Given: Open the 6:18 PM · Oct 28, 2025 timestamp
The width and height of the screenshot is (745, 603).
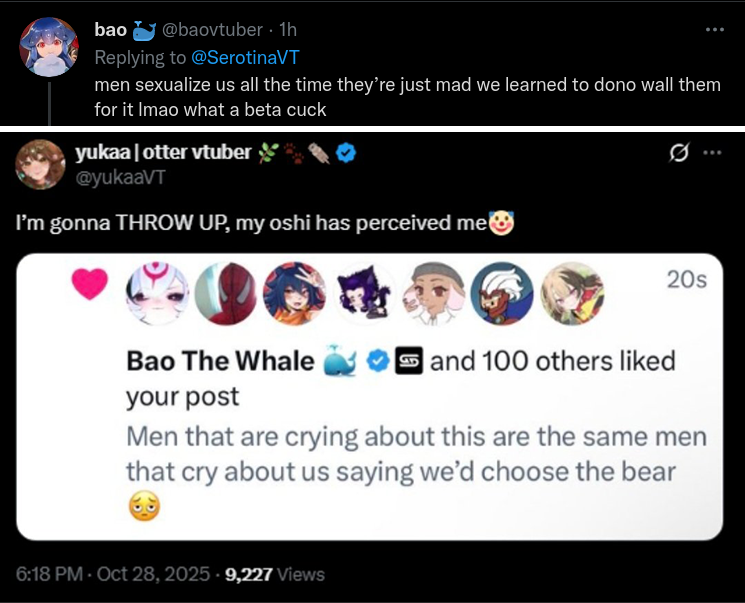Looking at the screenshot, I should coord(113,574).
